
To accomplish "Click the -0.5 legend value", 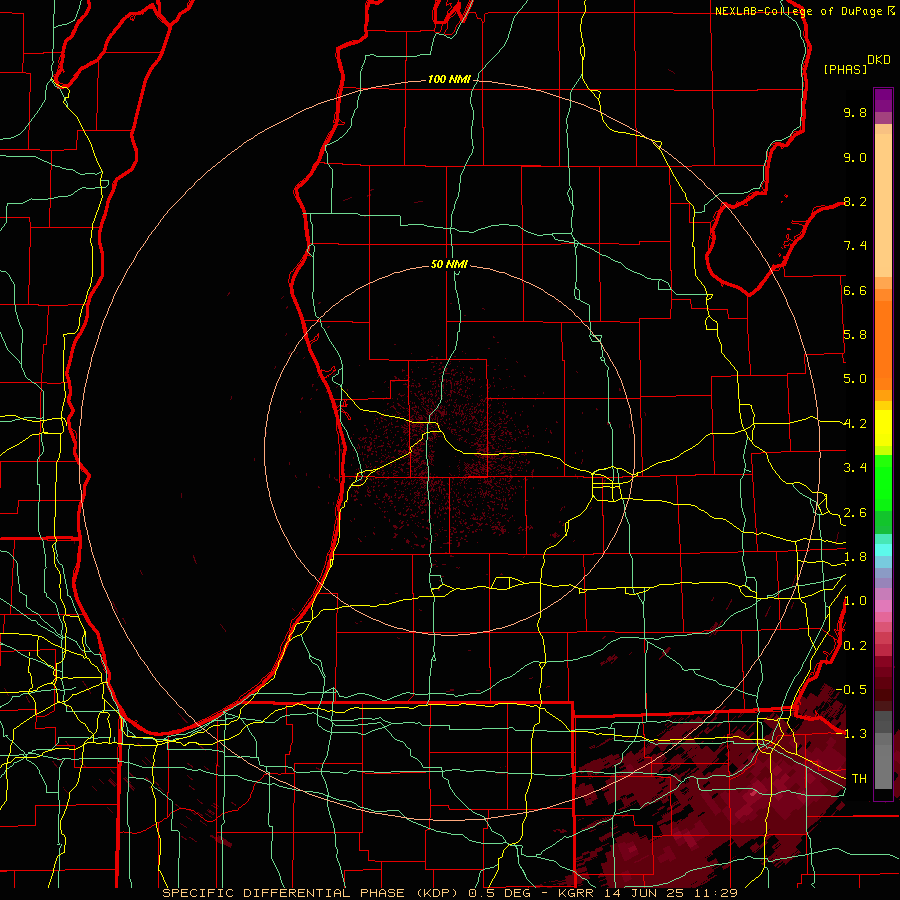I will (x=851, y=690).
